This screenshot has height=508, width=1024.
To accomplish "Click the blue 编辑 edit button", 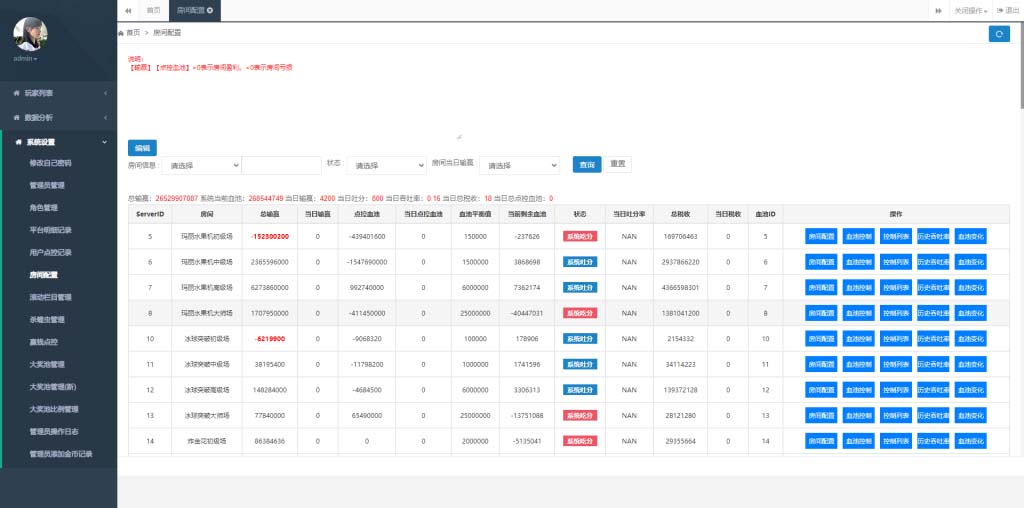I will coord(142,147).
